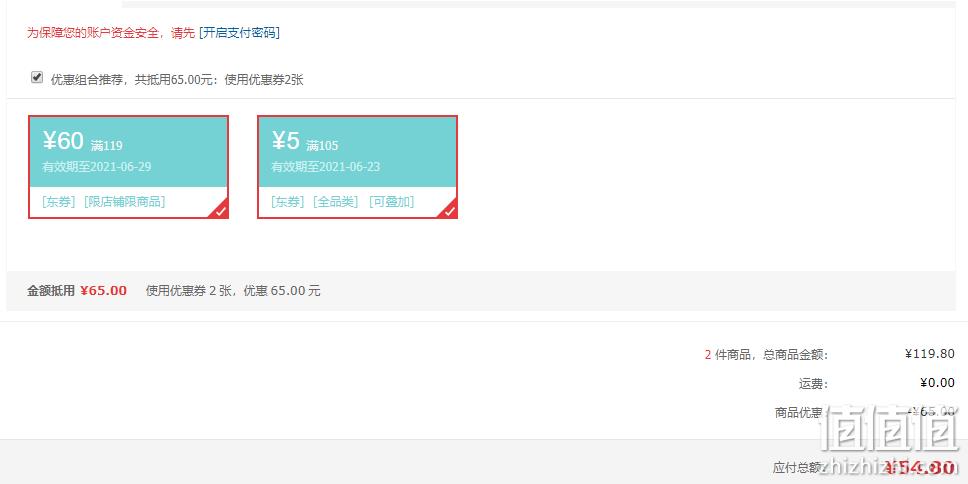Select the ¥60 满119 coupon card

pyautogui.click(x=128, y=167)
